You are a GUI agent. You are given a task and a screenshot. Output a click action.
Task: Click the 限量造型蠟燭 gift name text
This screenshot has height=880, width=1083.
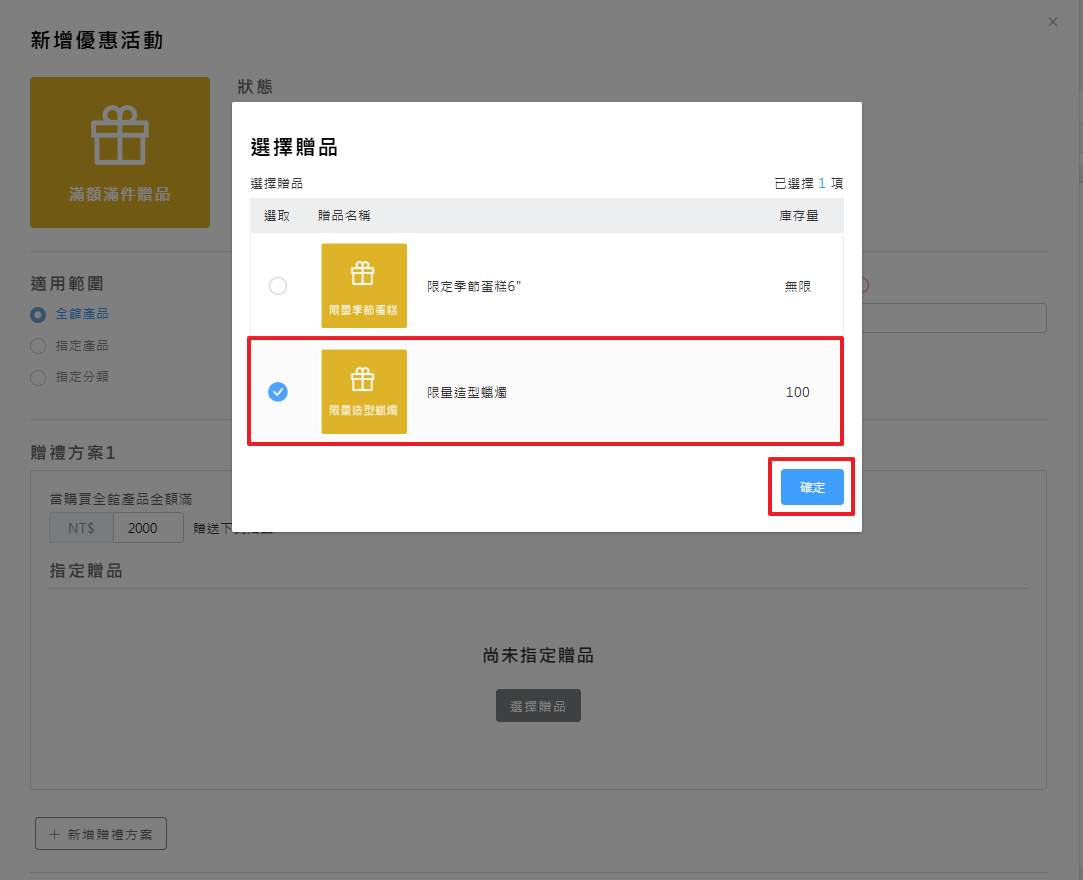click(x=467, y=392)
